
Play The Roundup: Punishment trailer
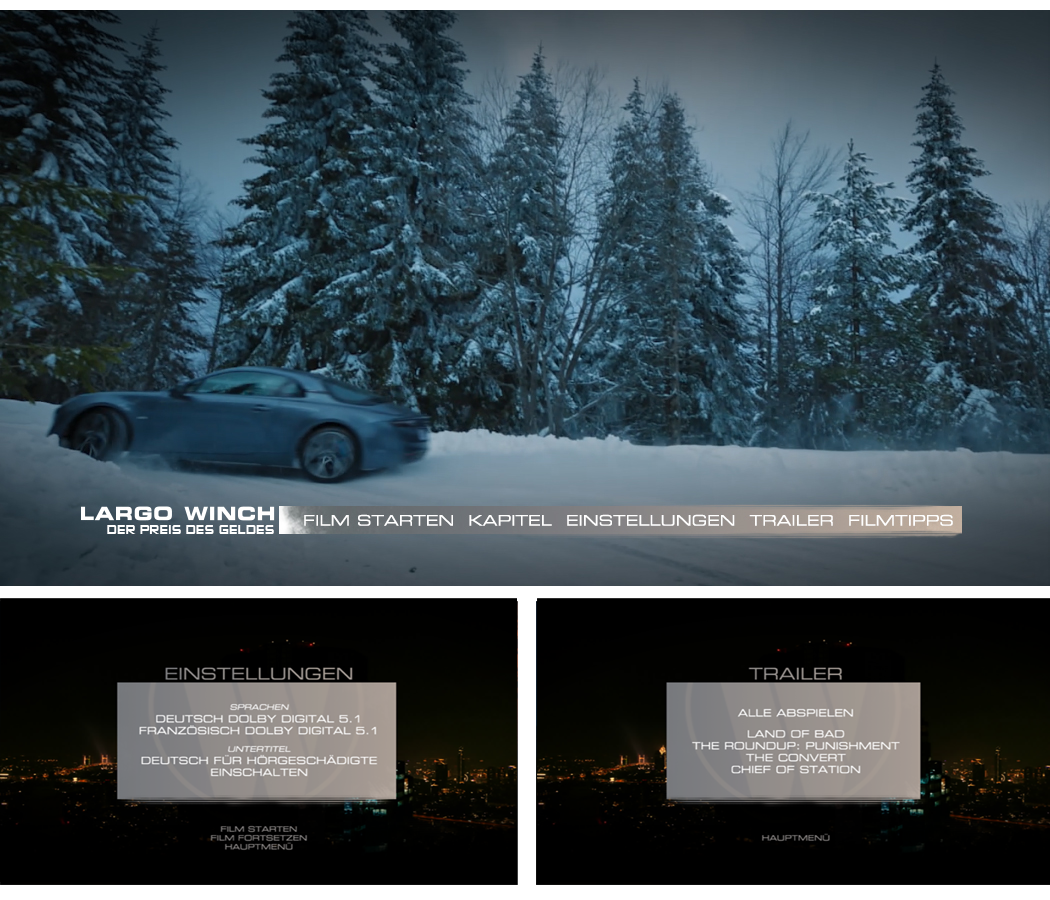point(795,746)
